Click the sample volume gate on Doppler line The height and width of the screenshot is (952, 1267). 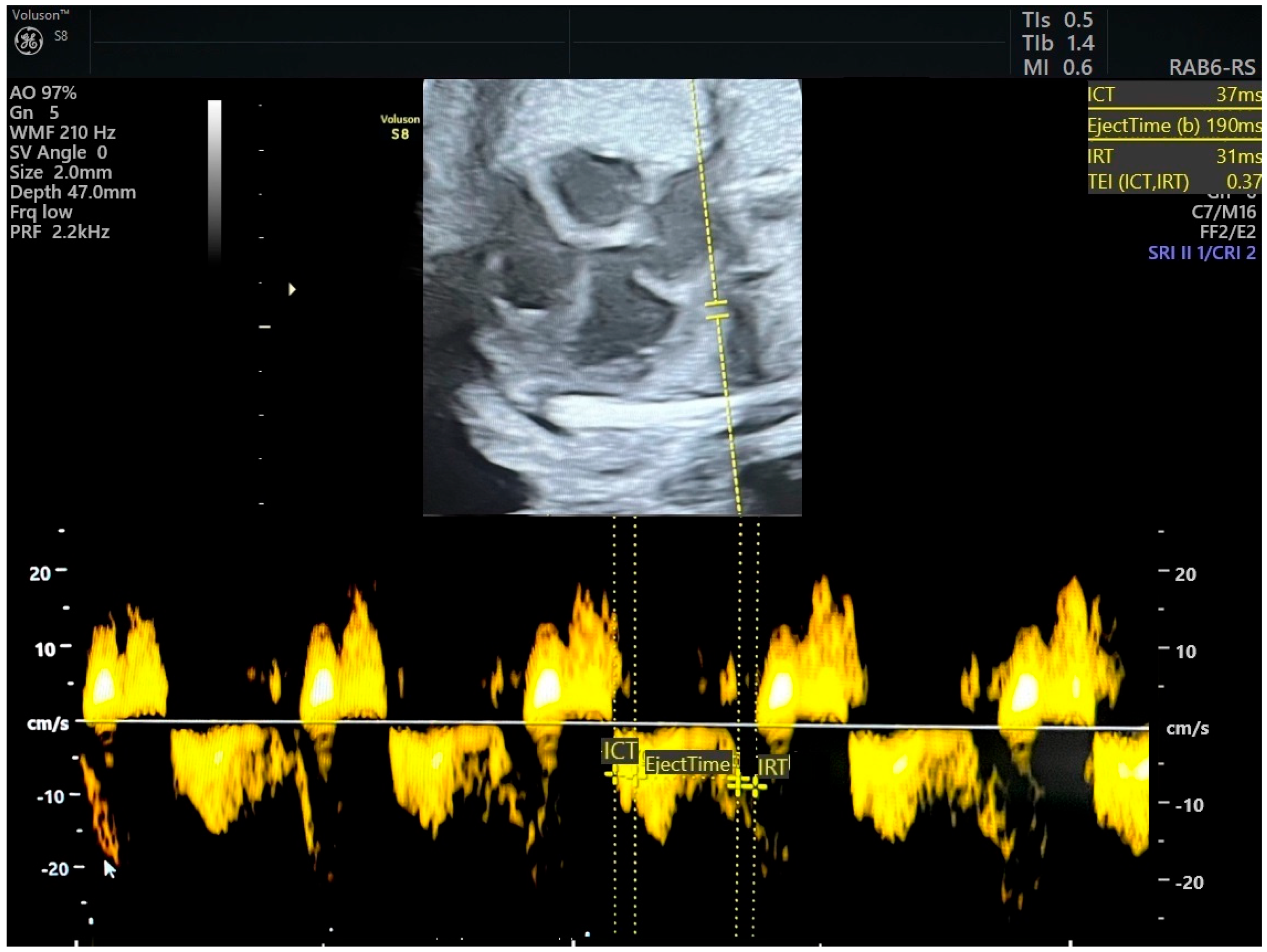[x=717, y=310]
